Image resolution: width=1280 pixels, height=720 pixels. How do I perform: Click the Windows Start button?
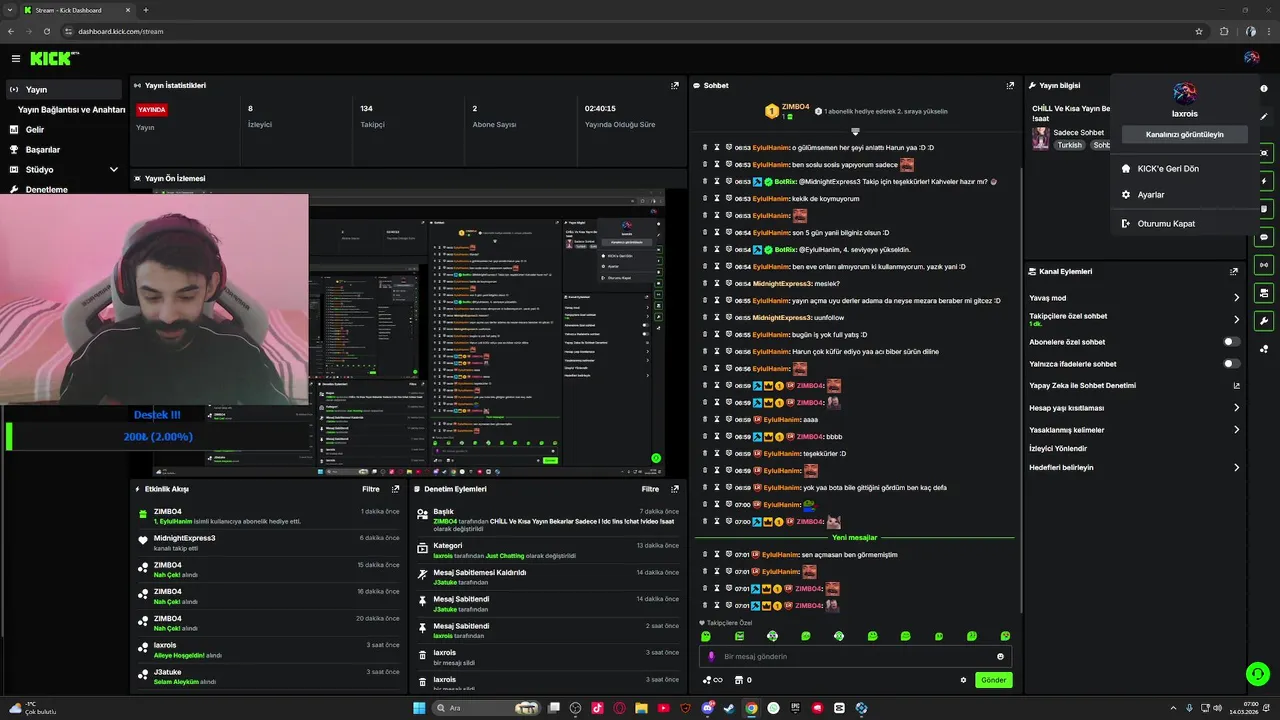coord(419,708)
